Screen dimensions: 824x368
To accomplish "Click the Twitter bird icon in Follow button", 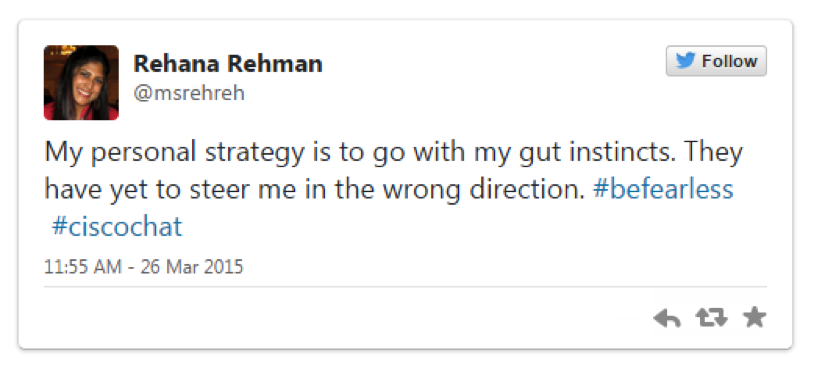I will pos(685,61).
